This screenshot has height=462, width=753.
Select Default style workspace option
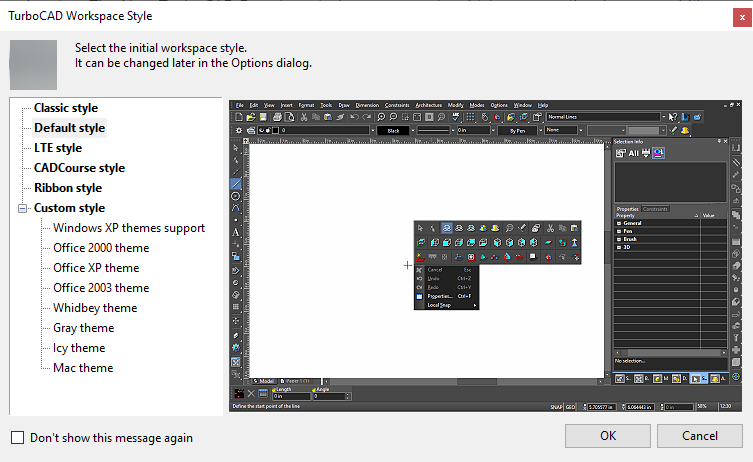[x=69, y=128]
